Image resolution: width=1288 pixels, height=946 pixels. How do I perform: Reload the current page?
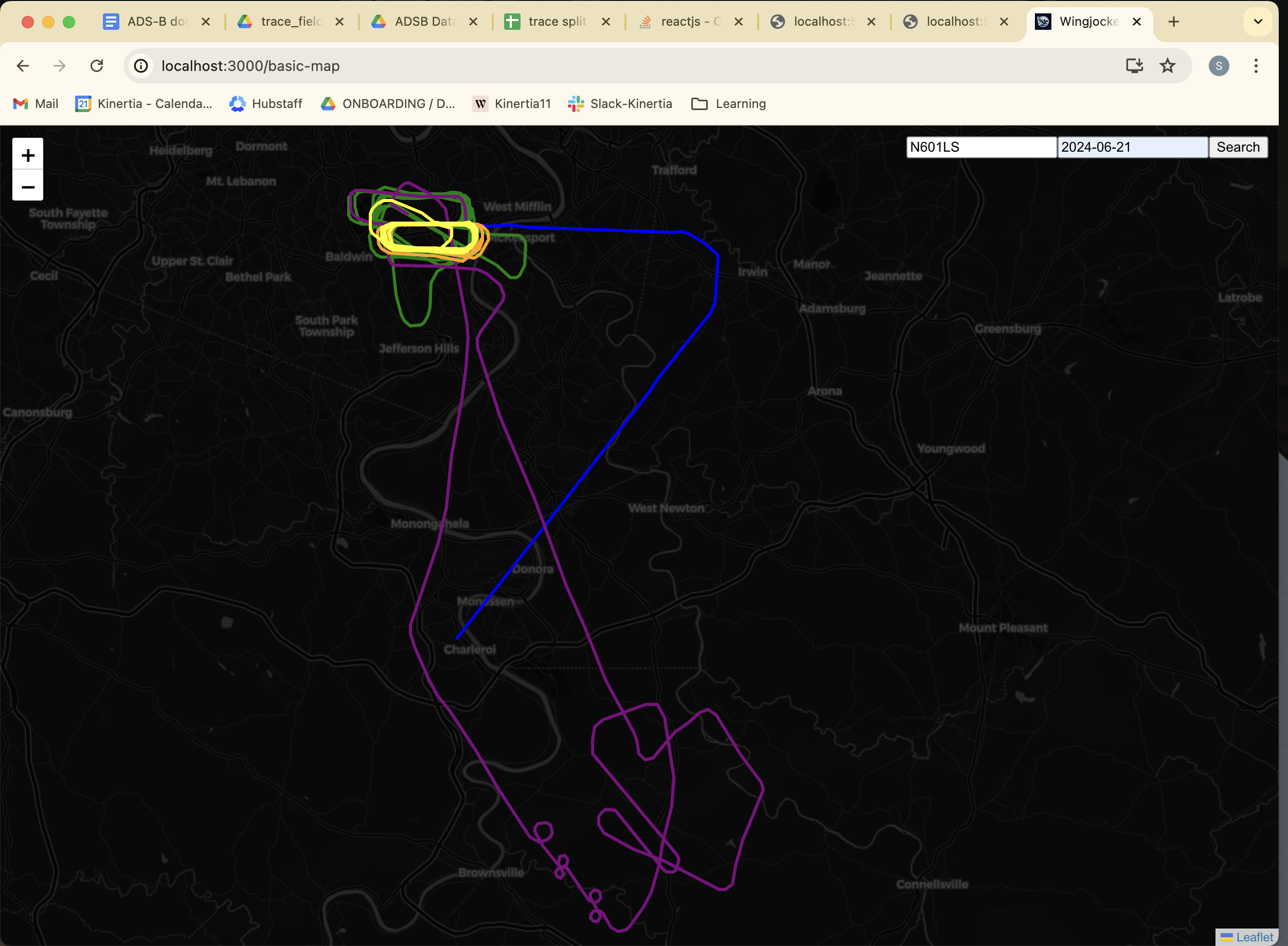pyautogui.click(x=97, y=66)
